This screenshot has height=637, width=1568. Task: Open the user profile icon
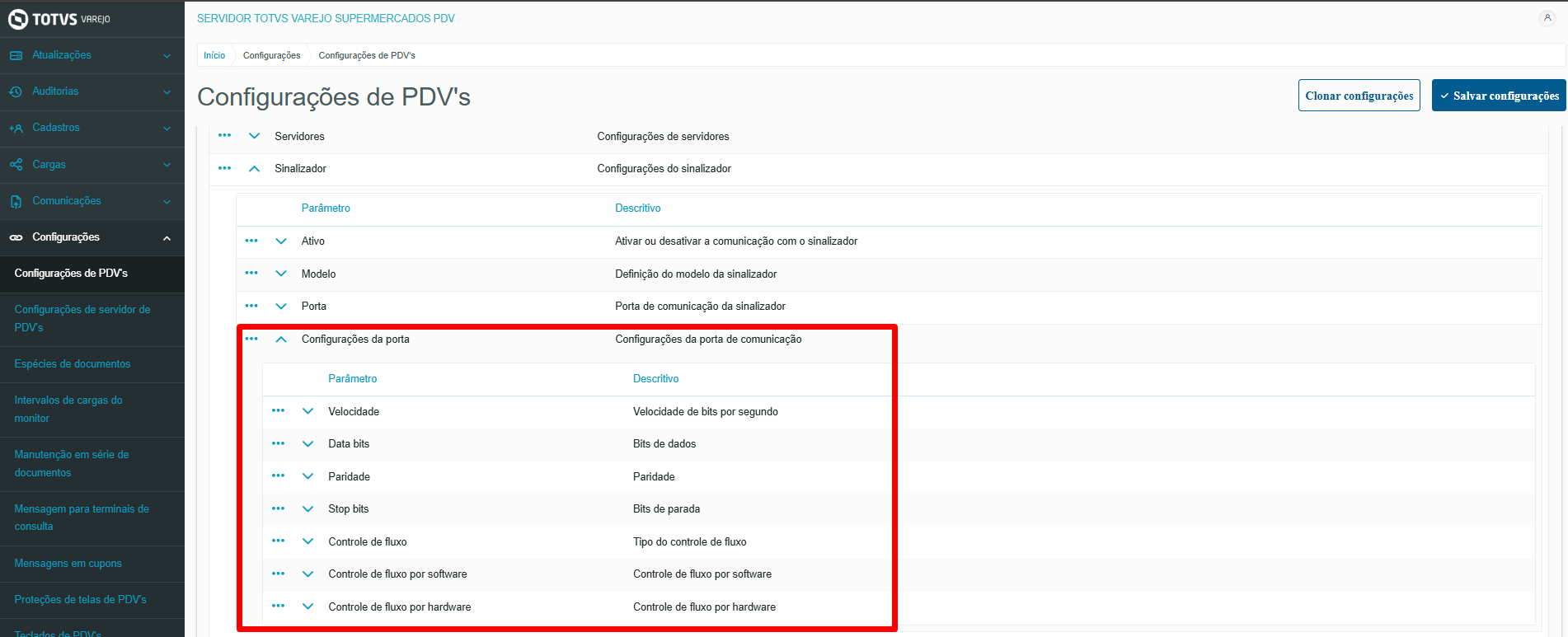tap(1547, 18)
